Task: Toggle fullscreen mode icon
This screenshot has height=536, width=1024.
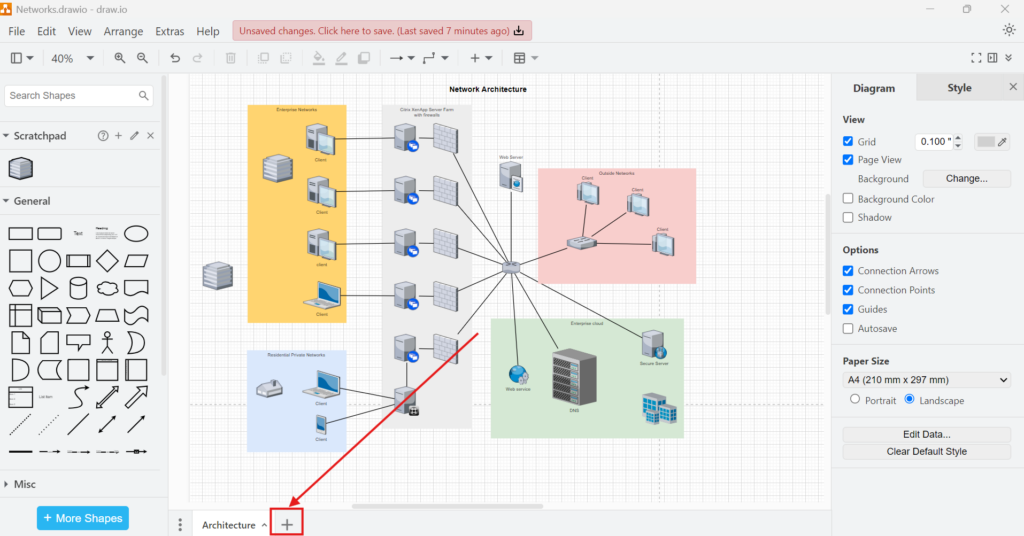Action: point(976,58)
